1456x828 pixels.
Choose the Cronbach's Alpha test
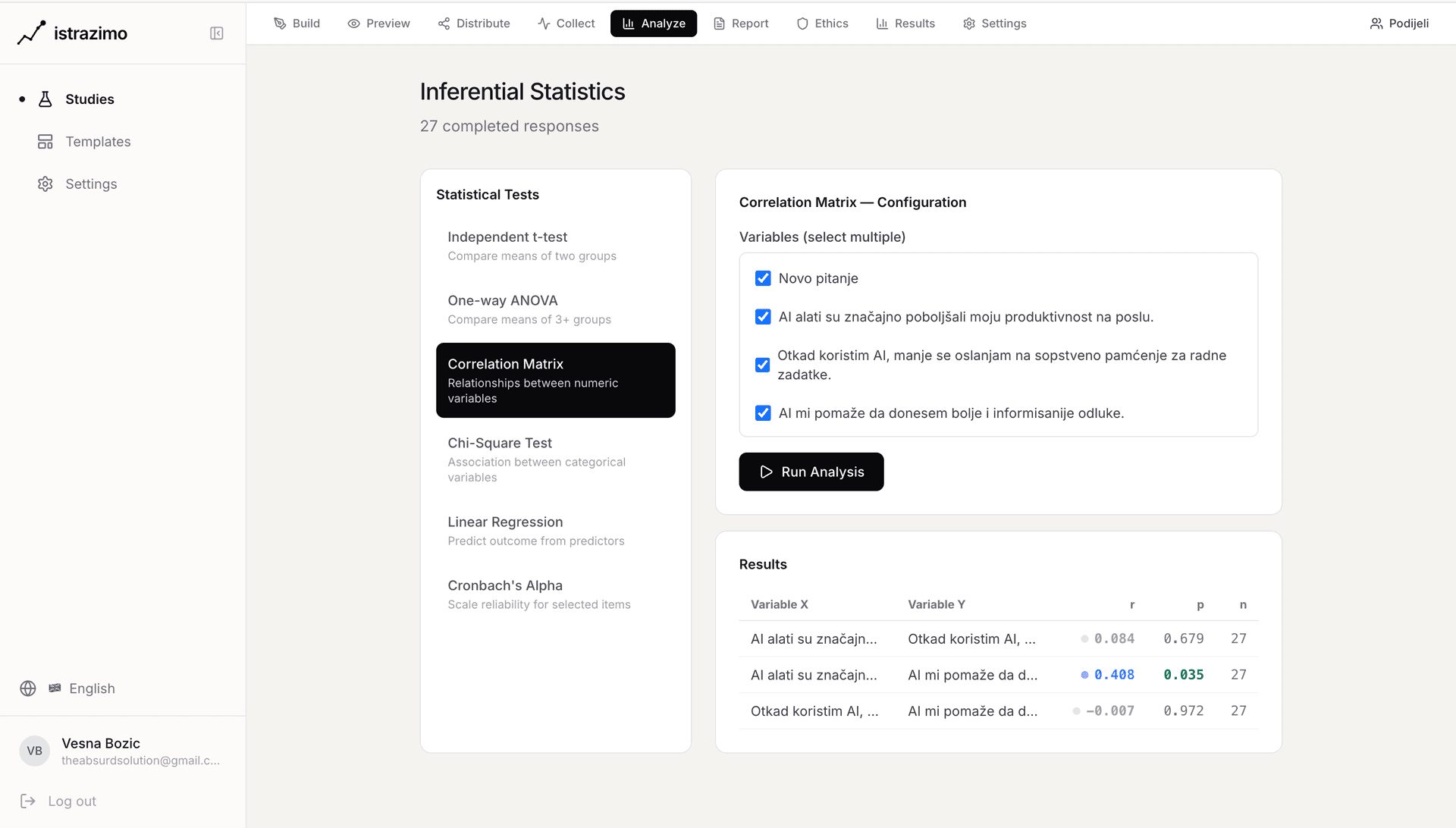click(x=555, y=594)
